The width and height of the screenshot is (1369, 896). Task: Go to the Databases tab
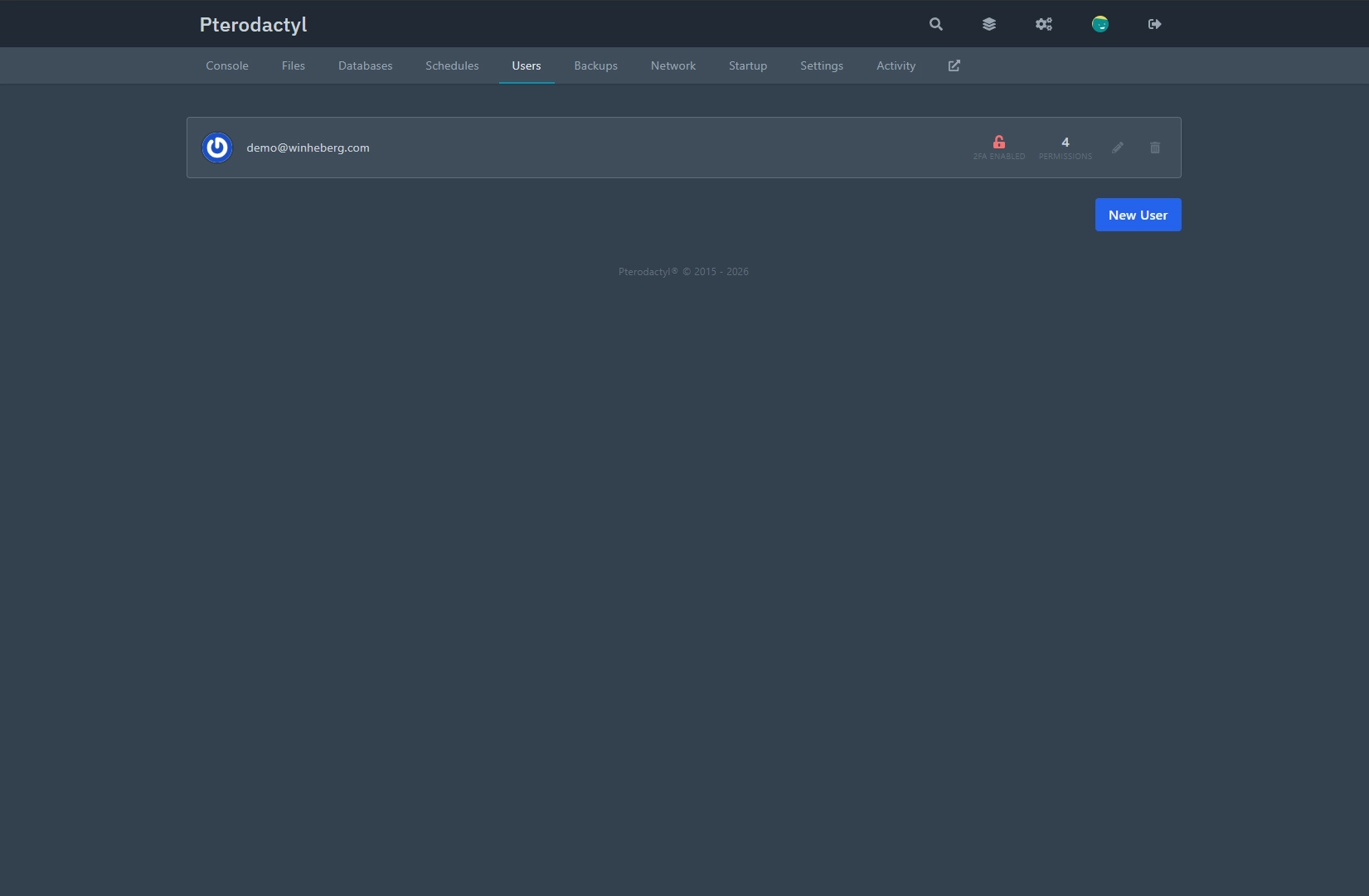(x=366, y=65)
